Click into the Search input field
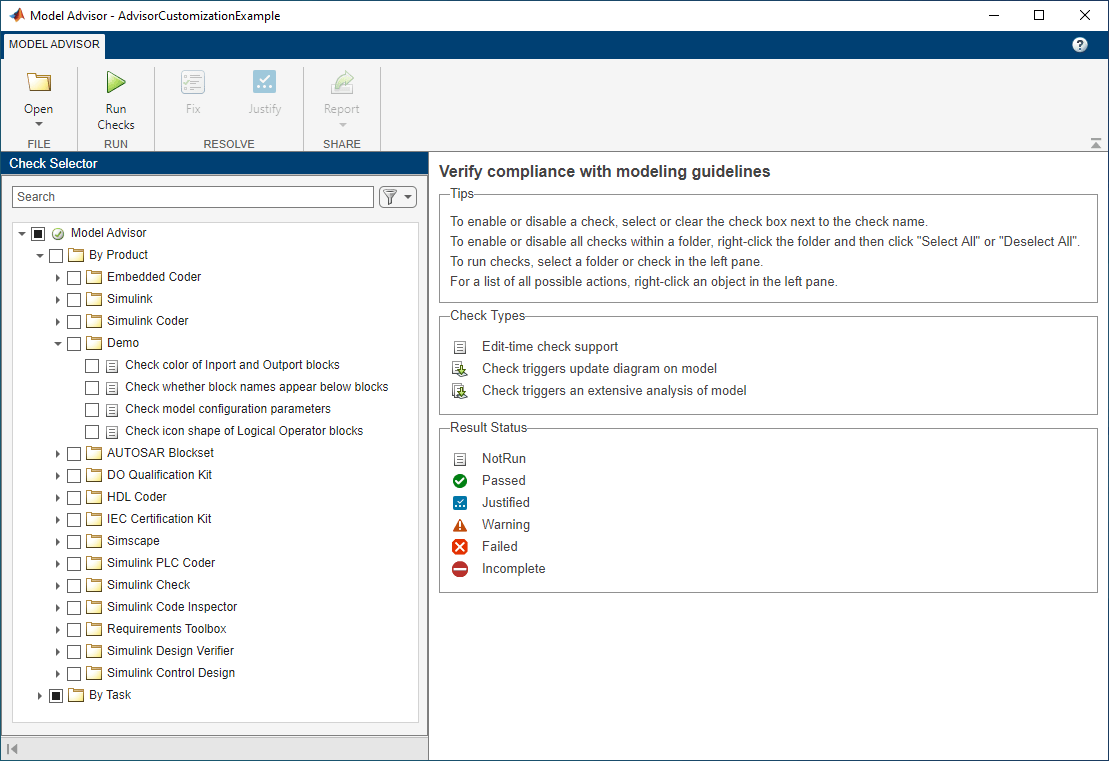Viewport: 1109px width, 761px height. 194,197
